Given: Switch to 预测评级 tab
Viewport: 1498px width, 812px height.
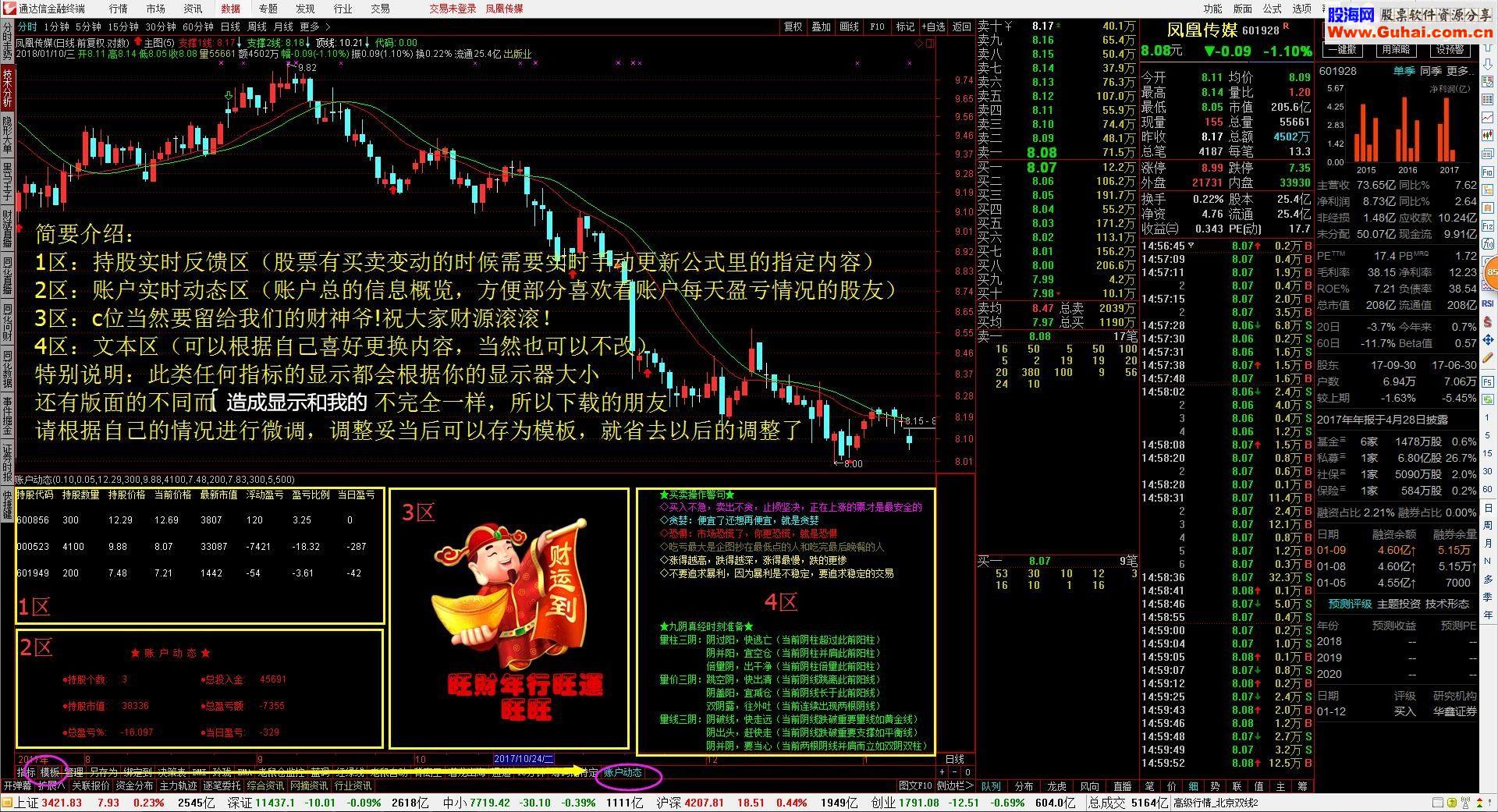Looking at the screenshot, I should [1350, 604].
